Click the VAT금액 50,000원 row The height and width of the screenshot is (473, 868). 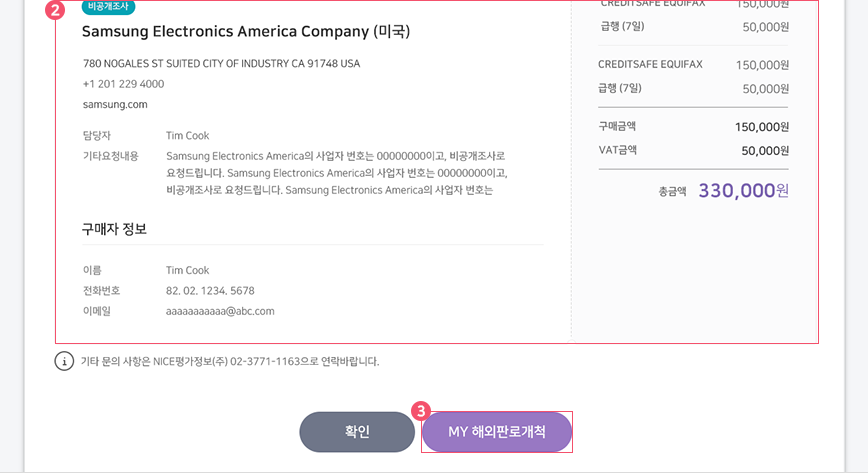pyautogui.click(x=693, y=150)
